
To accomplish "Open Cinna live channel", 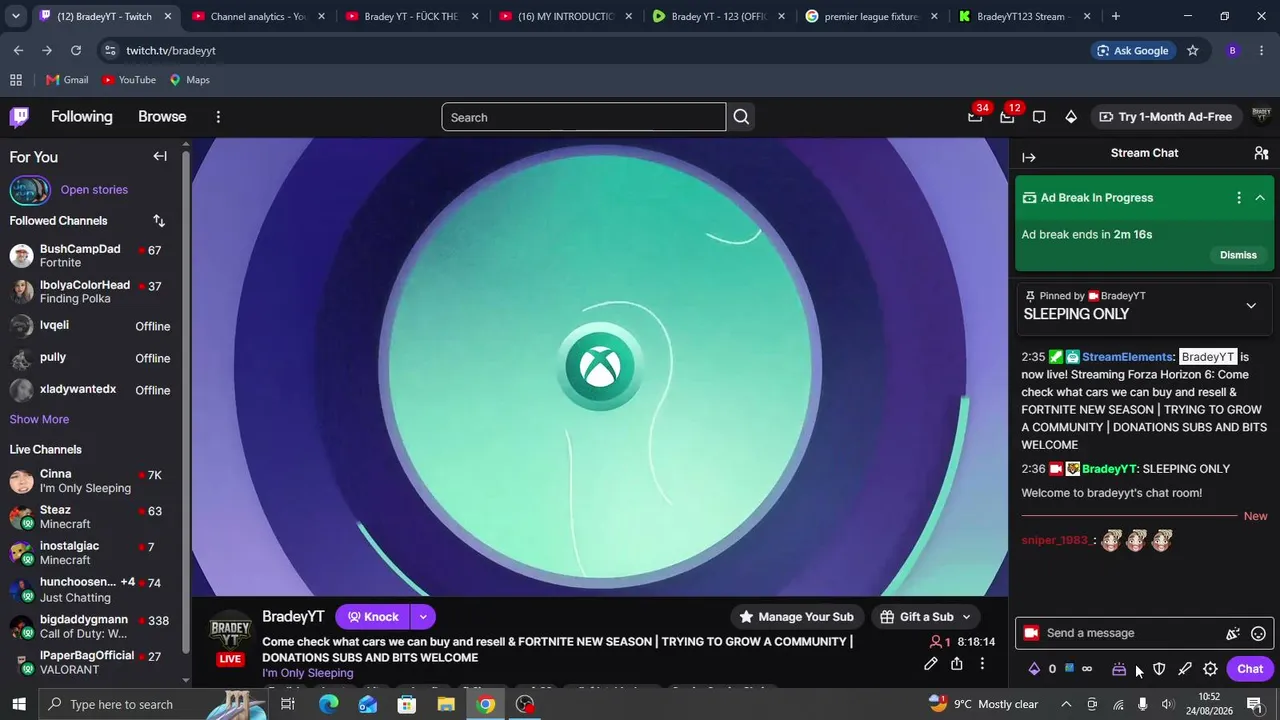I will tap(90, 481).
